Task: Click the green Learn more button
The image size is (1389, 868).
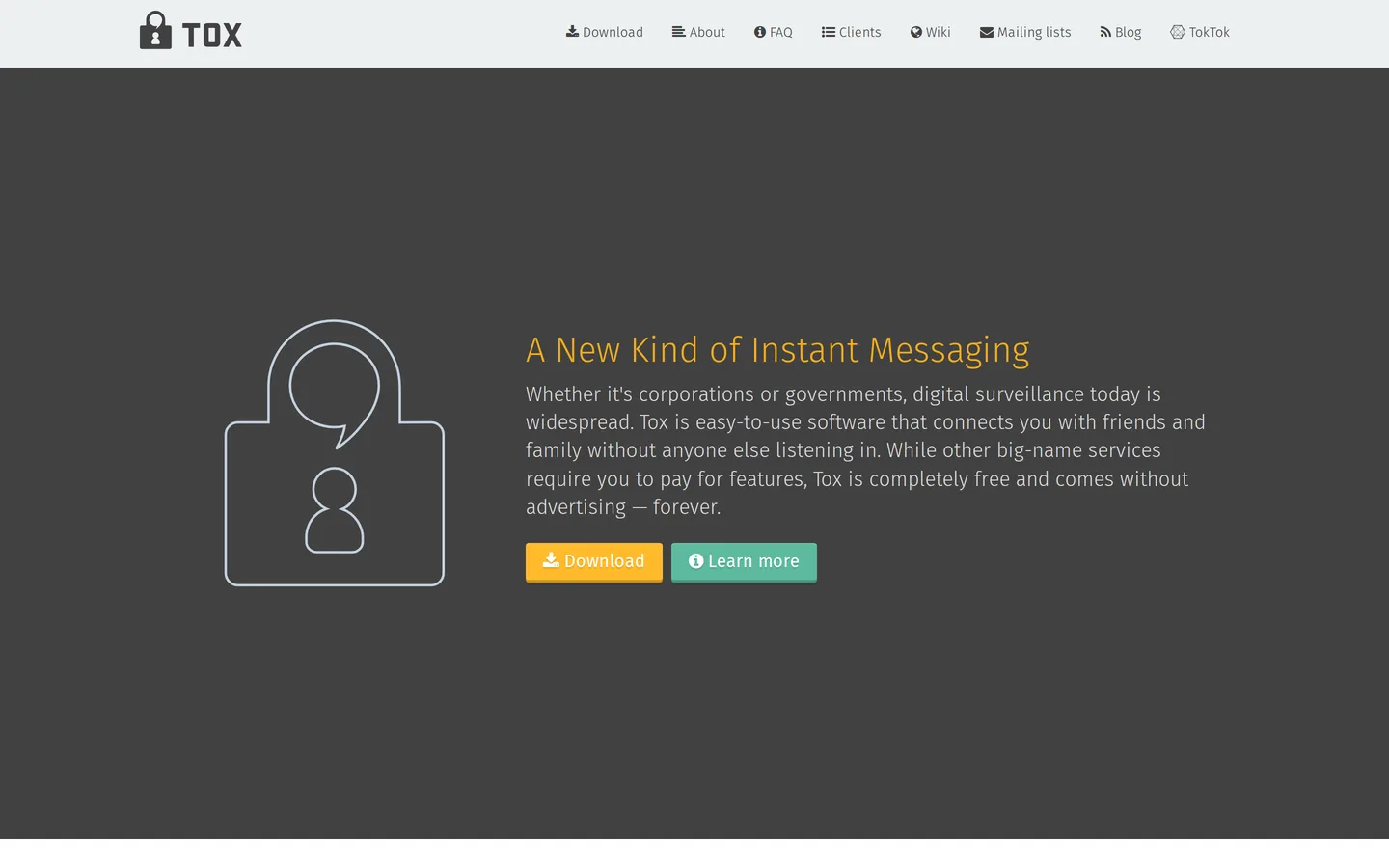Action: click(744, 561)
